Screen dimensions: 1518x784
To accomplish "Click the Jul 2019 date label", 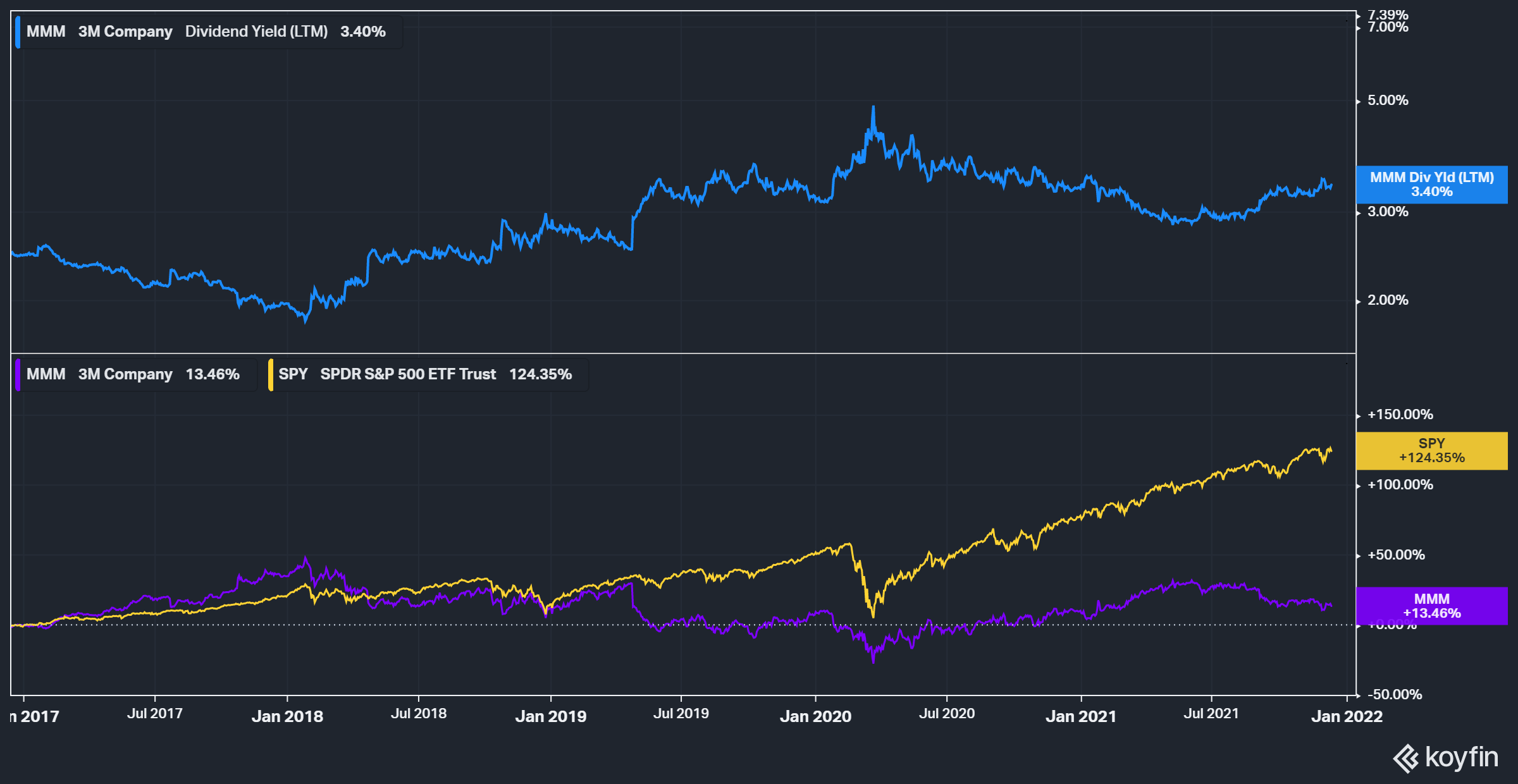I will click(681, 714).
